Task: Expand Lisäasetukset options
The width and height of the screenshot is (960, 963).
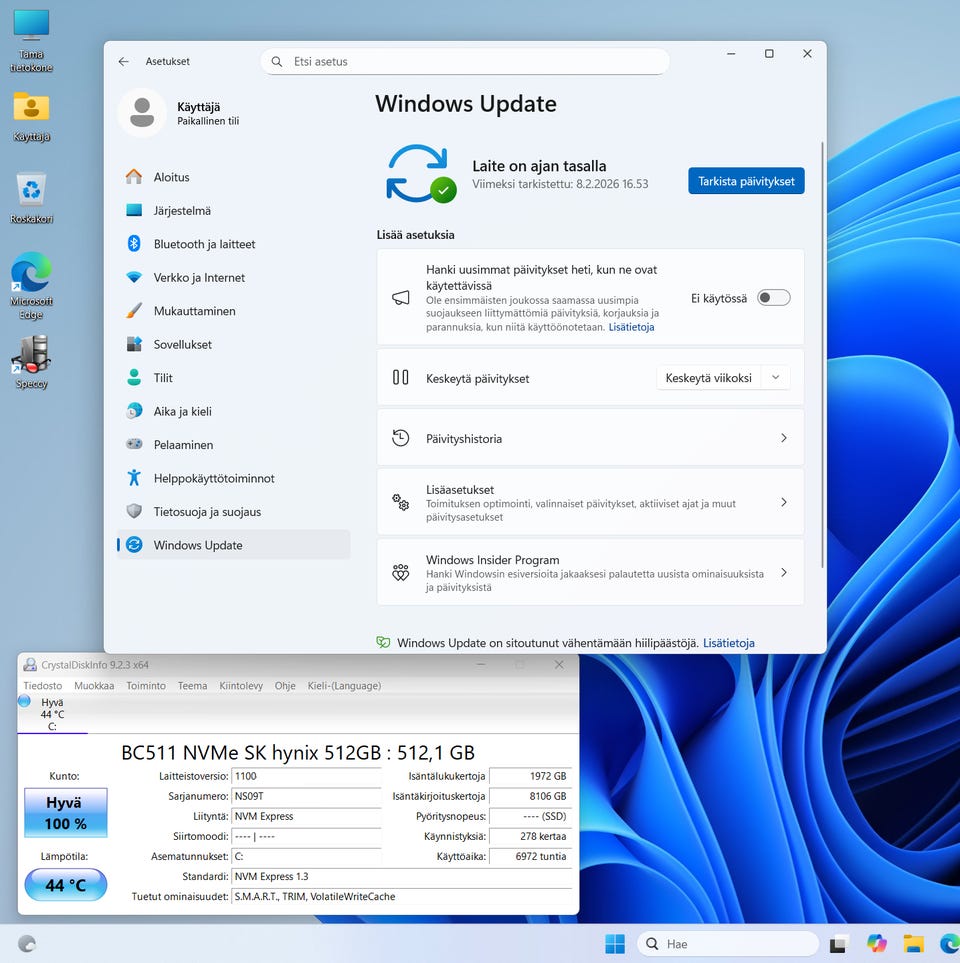Action: (x=590, y=502)
